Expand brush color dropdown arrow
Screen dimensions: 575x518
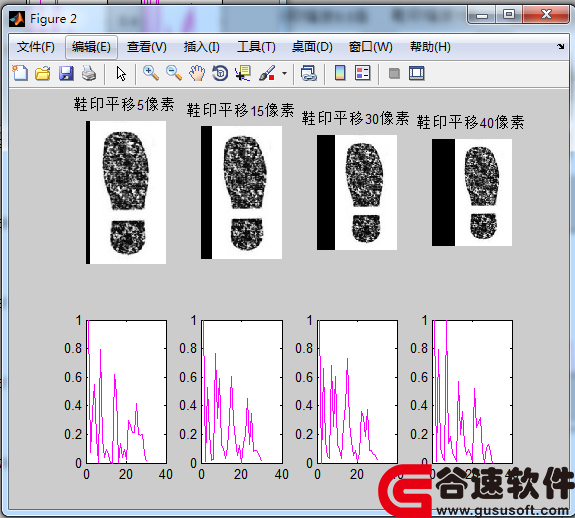pos(285,73)
